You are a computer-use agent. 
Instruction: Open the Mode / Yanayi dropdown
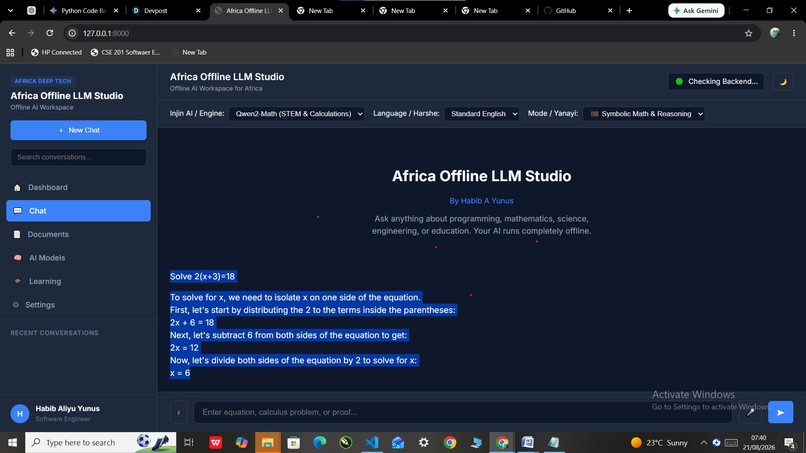coord(644,114)
